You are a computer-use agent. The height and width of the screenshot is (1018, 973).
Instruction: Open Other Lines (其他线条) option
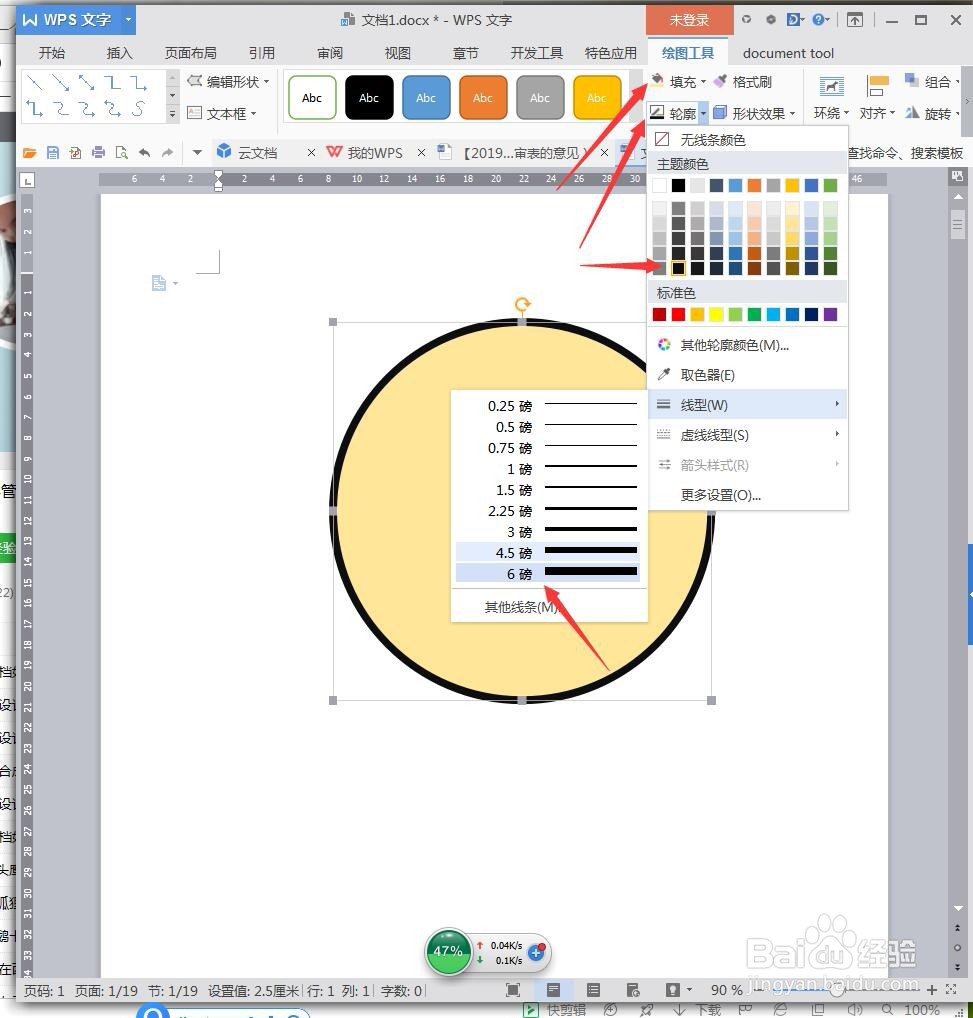(x=547, y=607)
